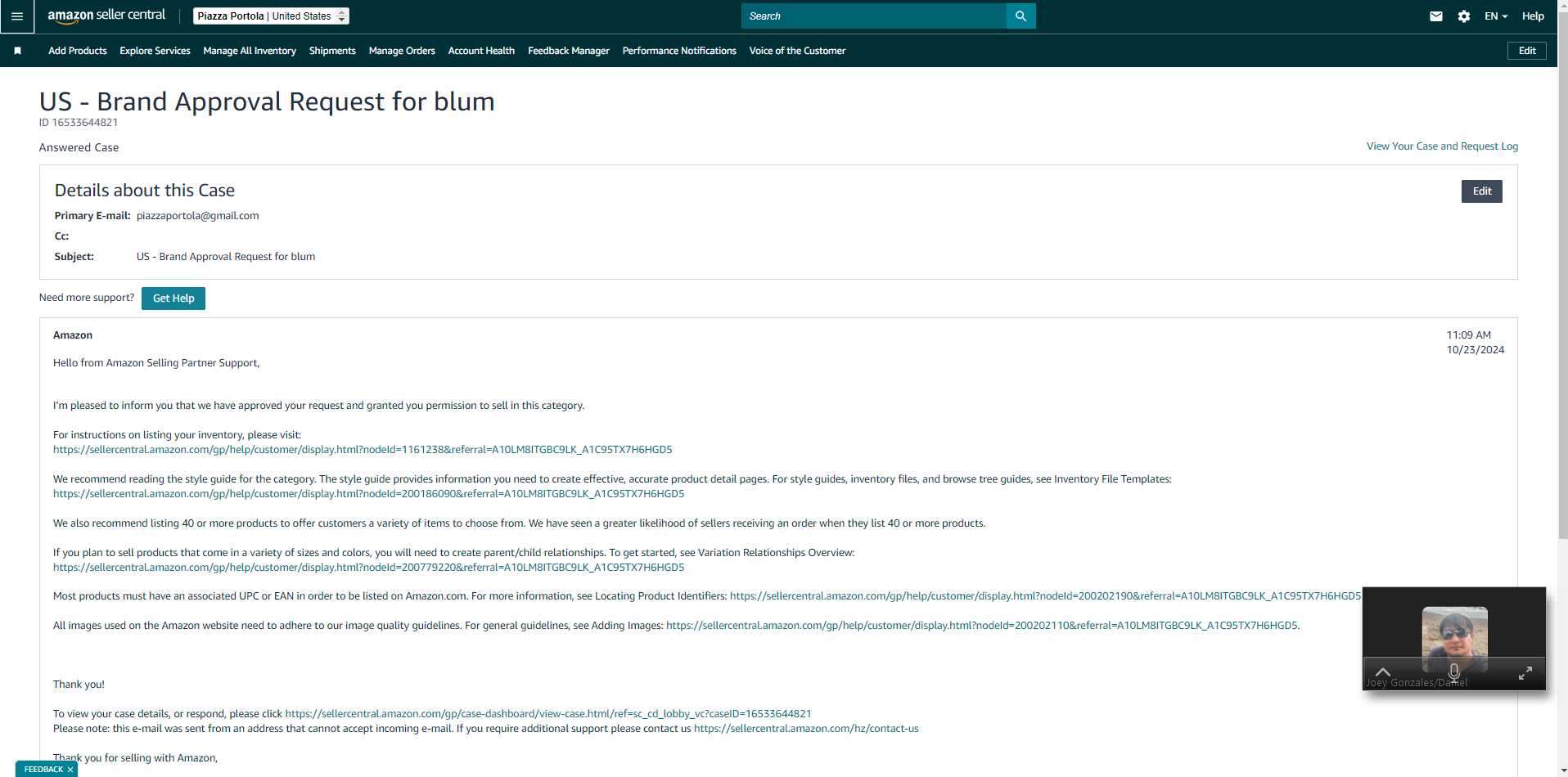
Task: Open Add Products menu item
Action: (x=78, y=51)
